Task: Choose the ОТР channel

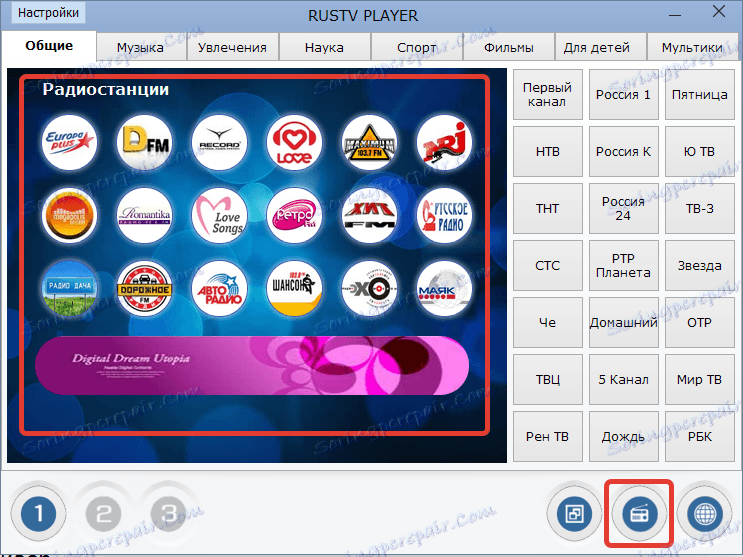Action: (699, 322)
